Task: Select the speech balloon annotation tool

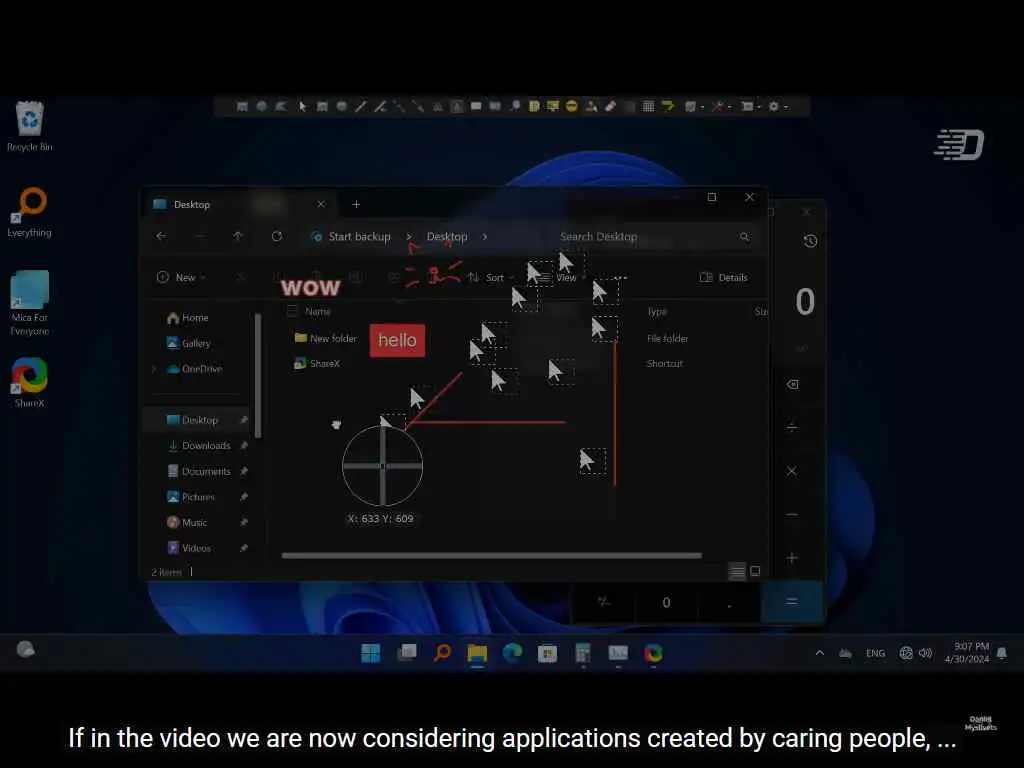Action: (x=476, y=106)
